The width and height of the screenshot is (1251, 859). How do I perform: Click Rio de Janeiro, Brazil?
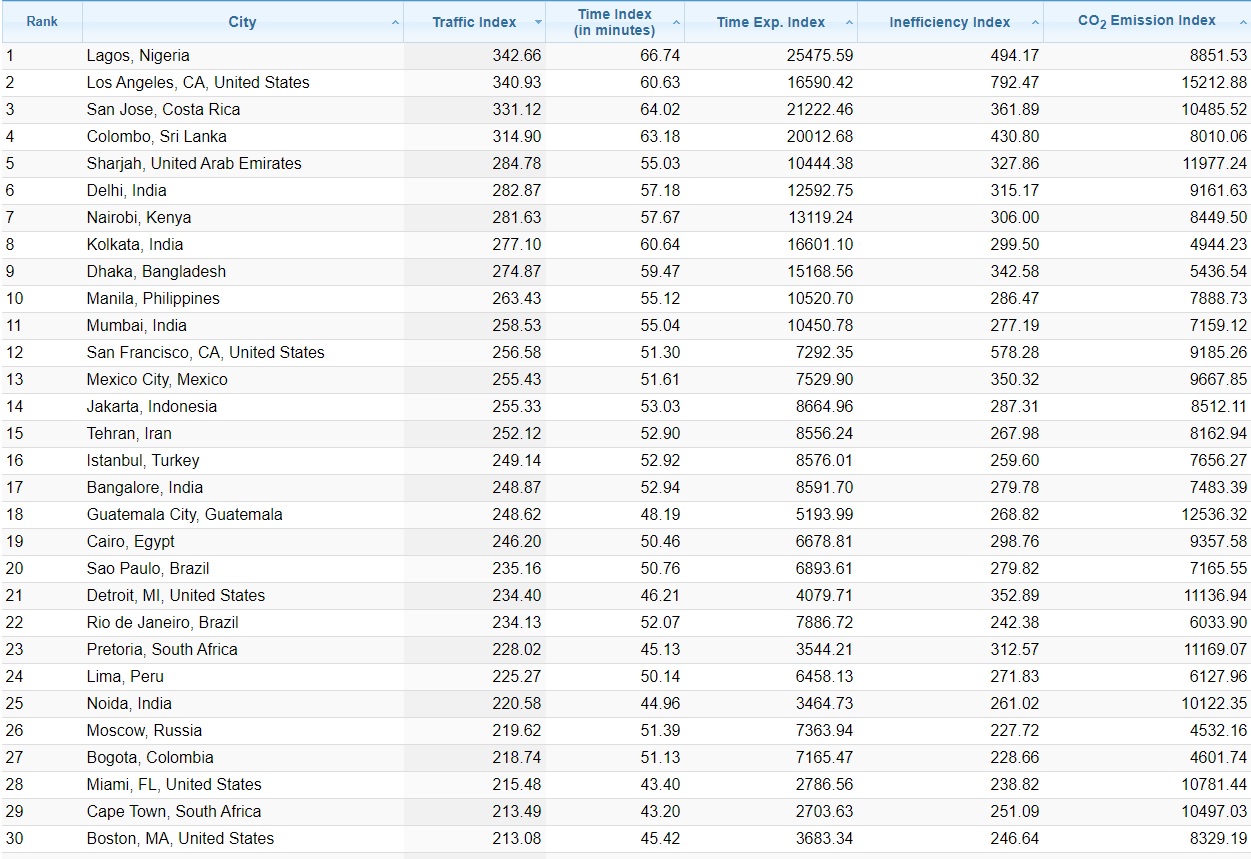[163, 622]
